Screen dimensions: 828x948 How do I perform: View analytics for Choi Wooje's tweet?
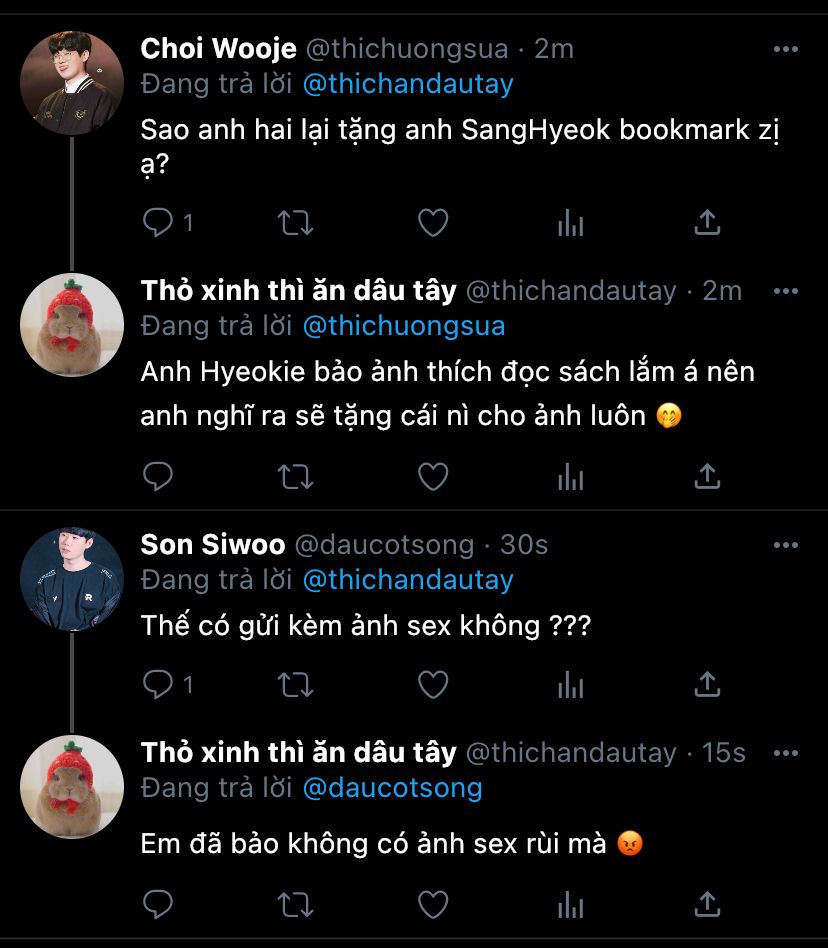point(570,223)
